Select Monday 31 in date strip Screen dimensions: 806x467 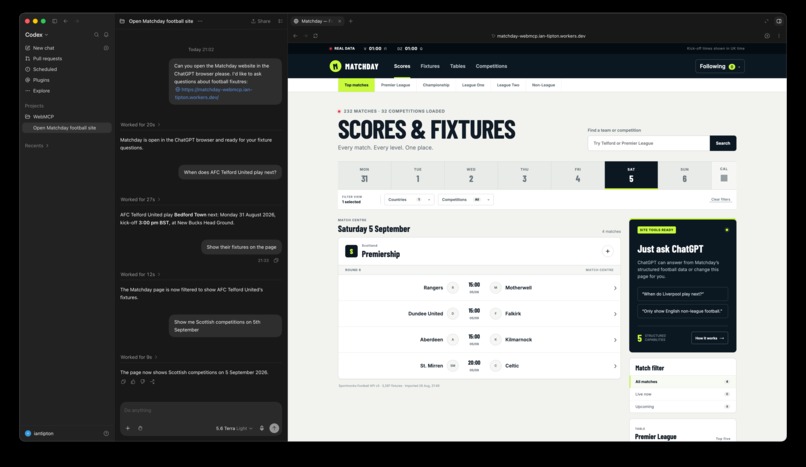(364, 175)
